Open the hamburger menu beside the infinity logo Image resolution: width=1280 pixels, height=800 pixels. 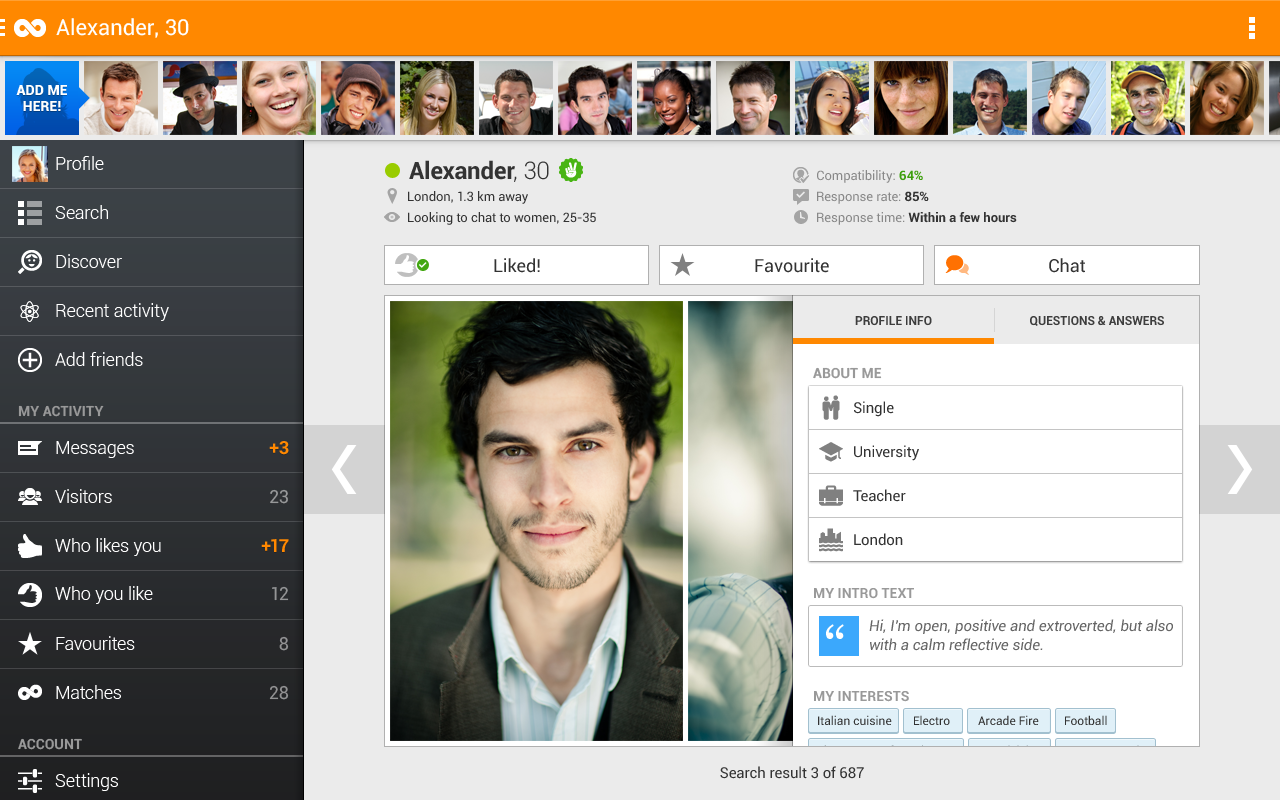pyautogui.click(x=4, y=28)
